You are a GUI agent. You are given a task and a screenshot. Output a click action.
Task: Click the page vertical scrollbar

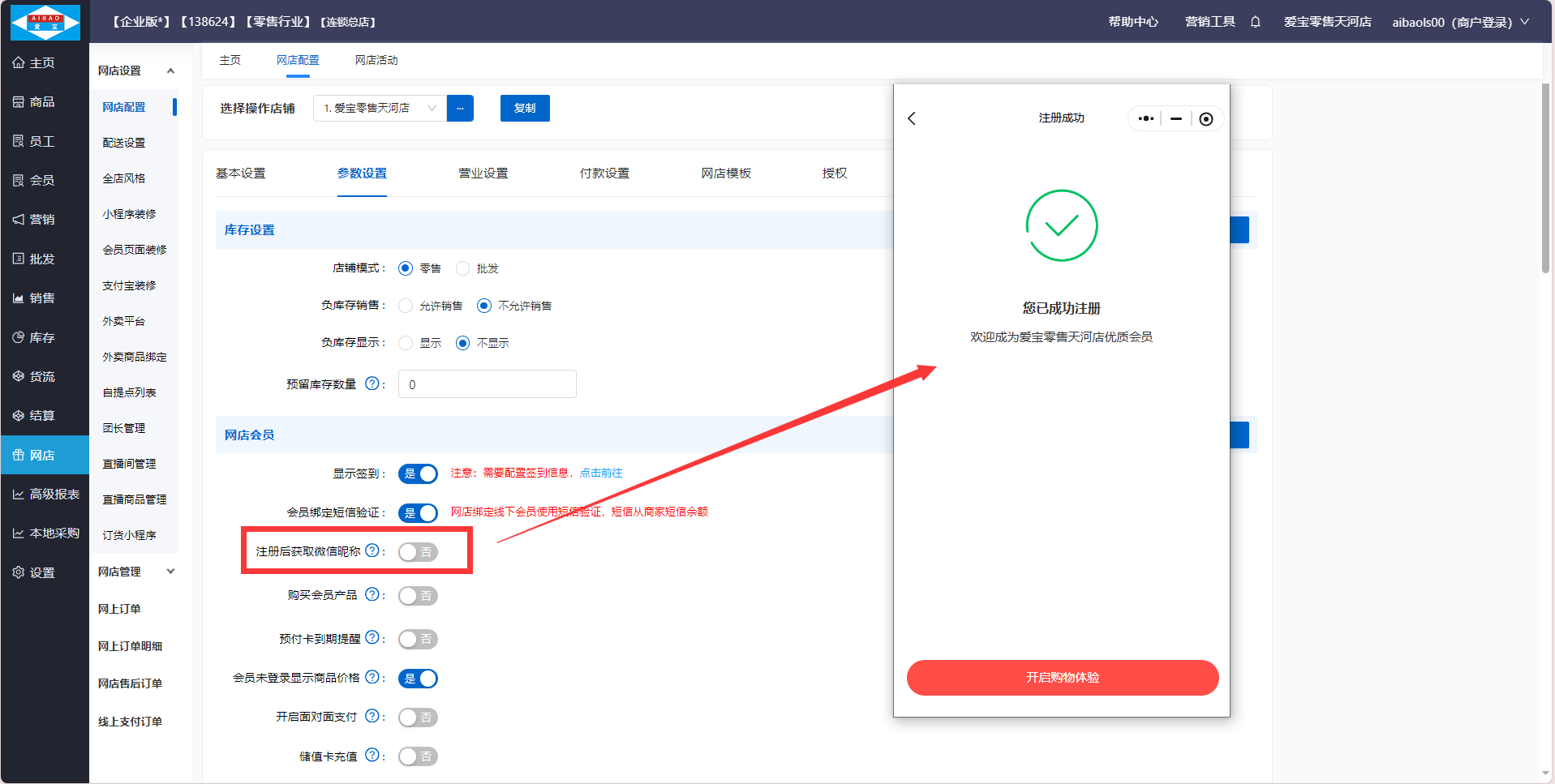[x=1546, y=178]
